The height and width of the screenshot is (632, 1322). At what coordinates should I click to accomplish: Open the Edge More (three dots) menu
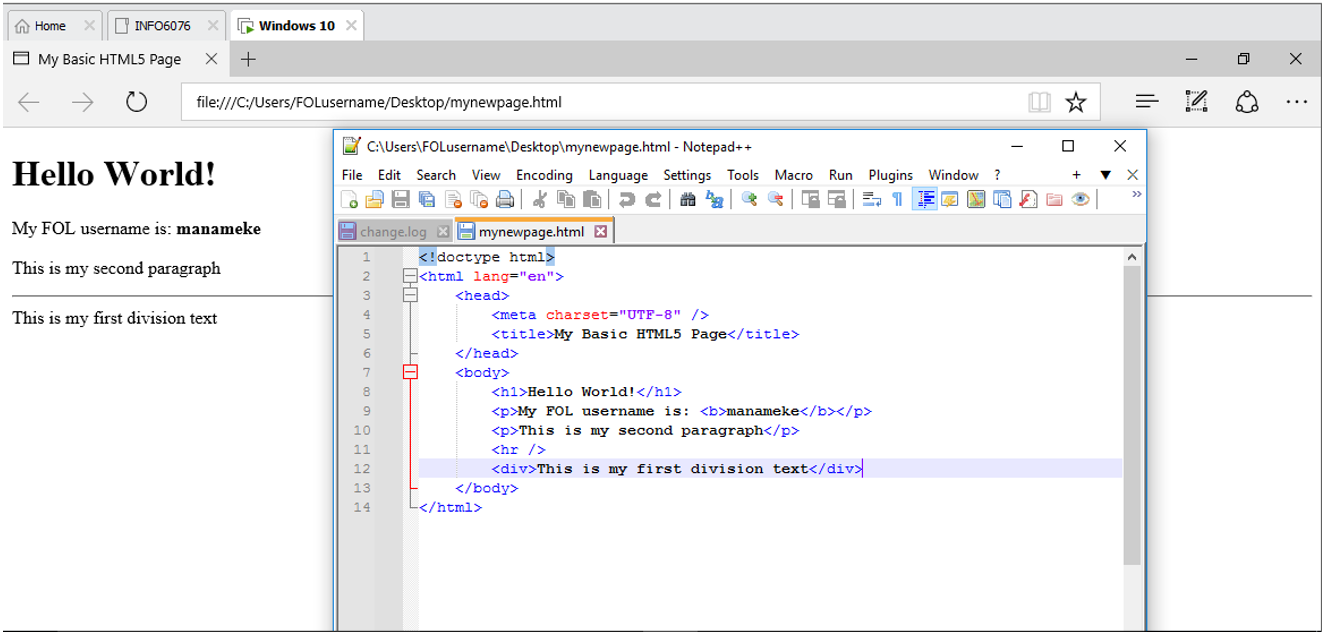[1296, 101]
